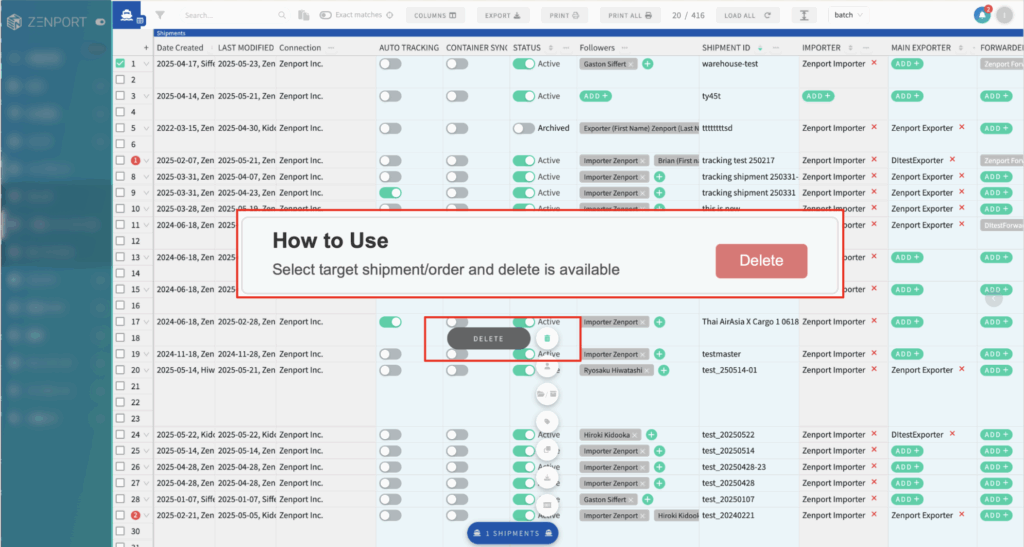
Task: Click the Shipments ship icon tab
Action: point(126,15)
